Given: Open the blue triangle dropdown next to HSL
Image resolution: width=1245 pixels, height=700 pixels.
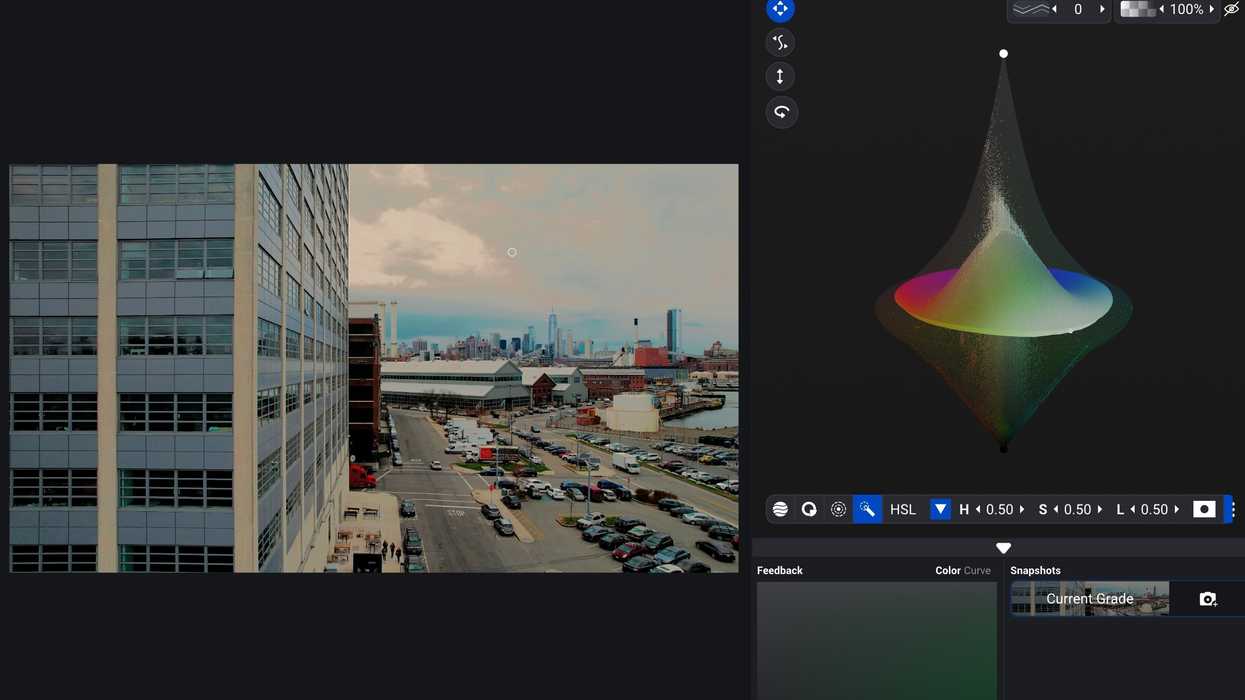Looking at the screenshot, I should tap(940, 509).
